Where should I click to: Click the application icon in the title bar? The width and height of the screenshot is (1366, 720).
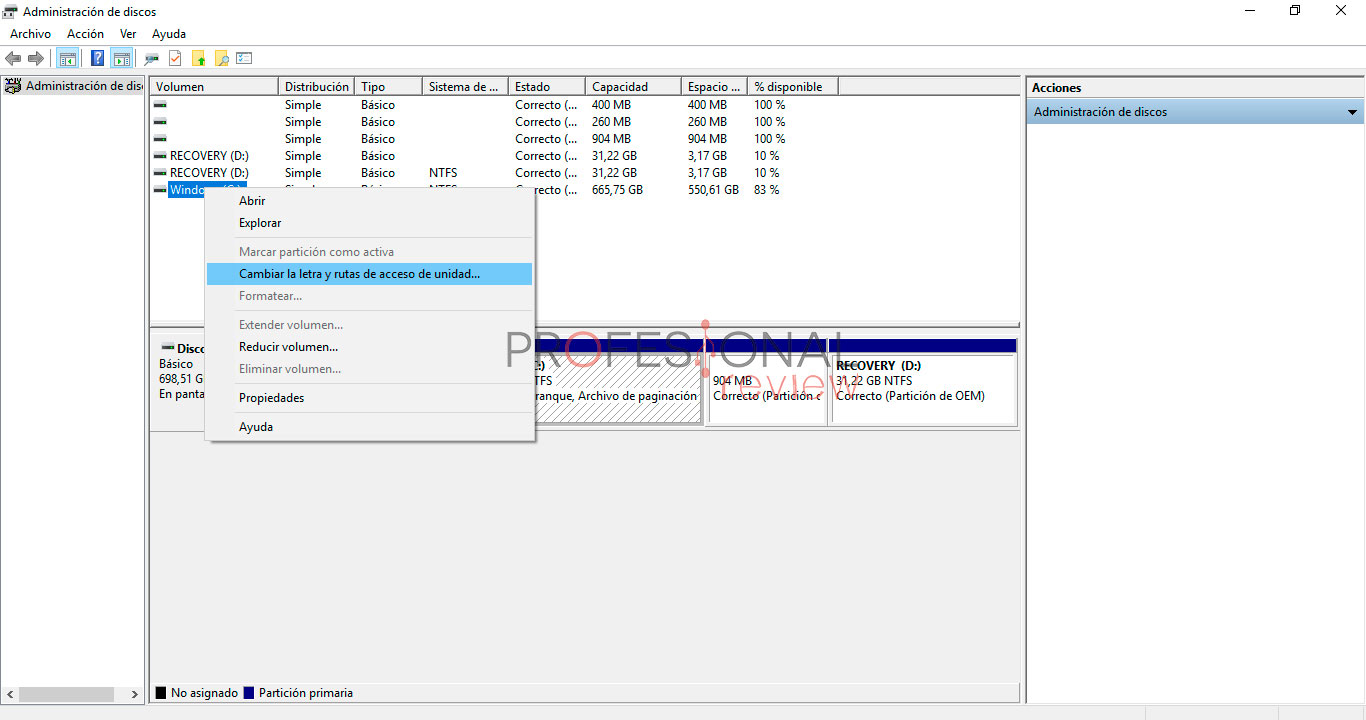tap(11, 11)
